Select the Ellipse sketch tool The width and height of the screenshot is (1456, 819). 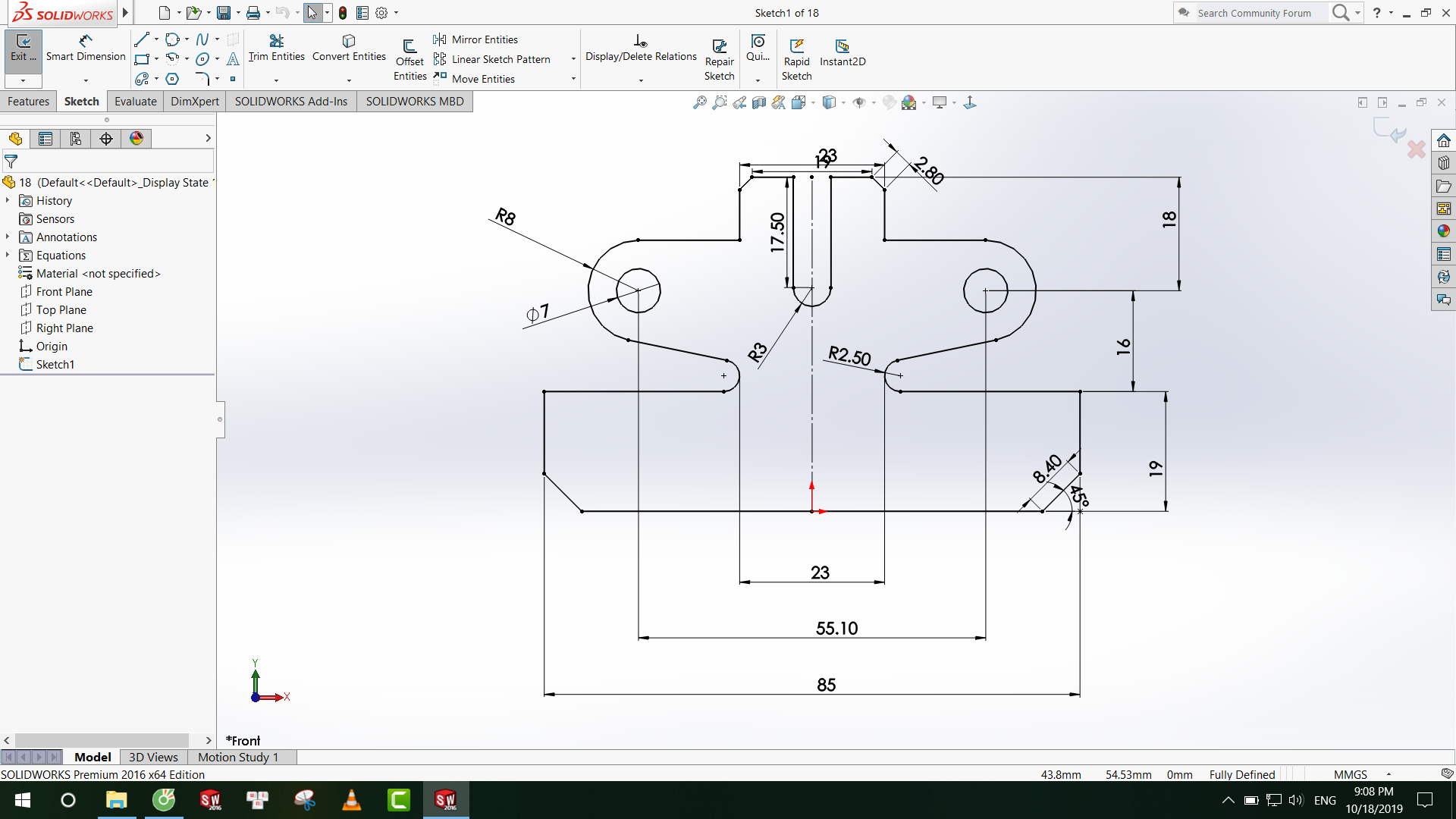202,59
